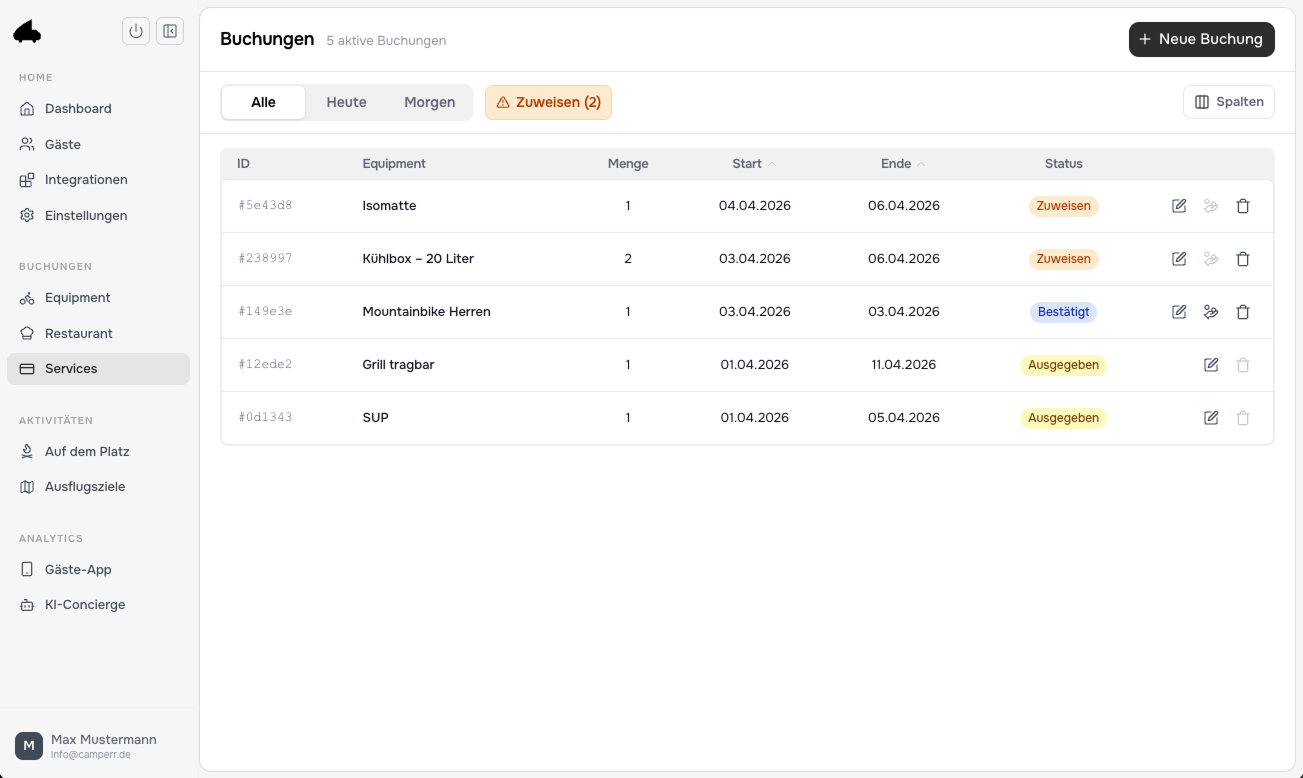
Task: Click the Menge column header
Action: (x=628, y=164)
